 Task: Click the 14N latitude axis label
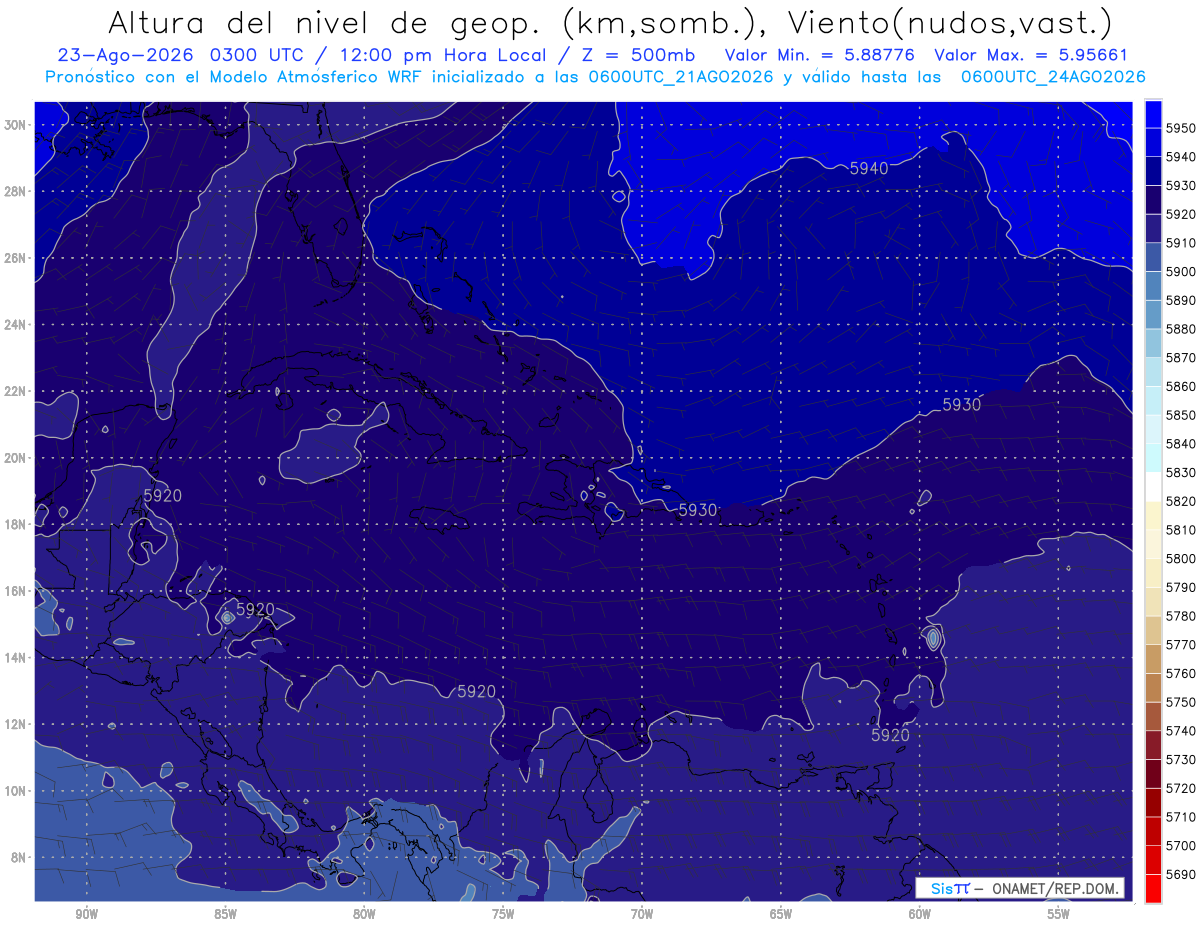coord(16,657)
